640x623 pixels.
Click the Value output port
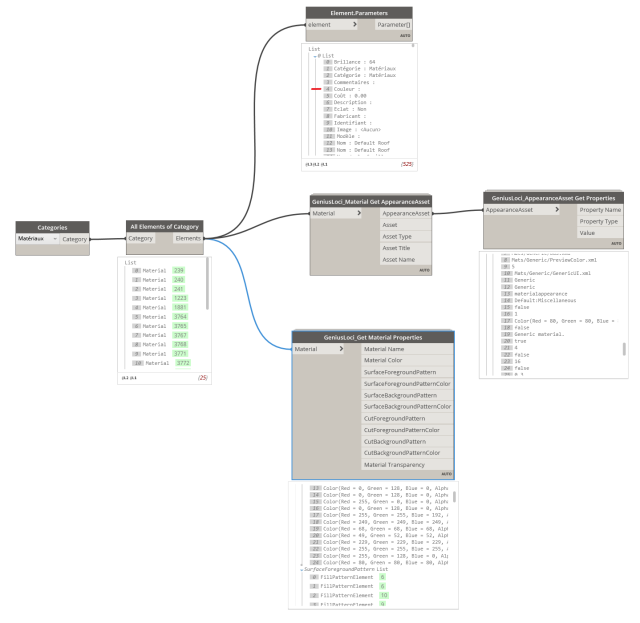[x=600, y=233]
